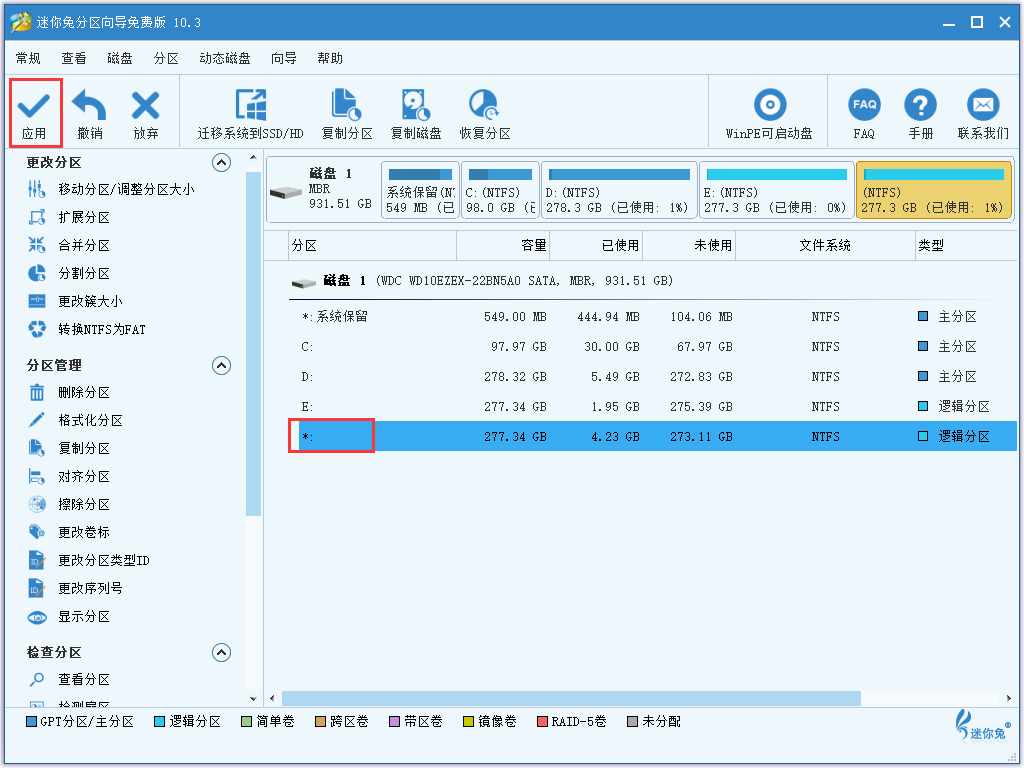Select Format Partition (格式化分区) in sidebar

[x=75, y=421]
